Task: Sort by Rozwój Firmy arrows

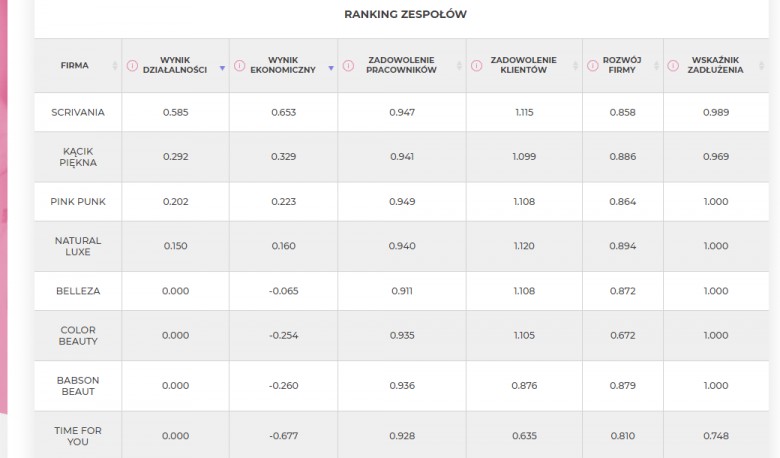Action: 656,66
